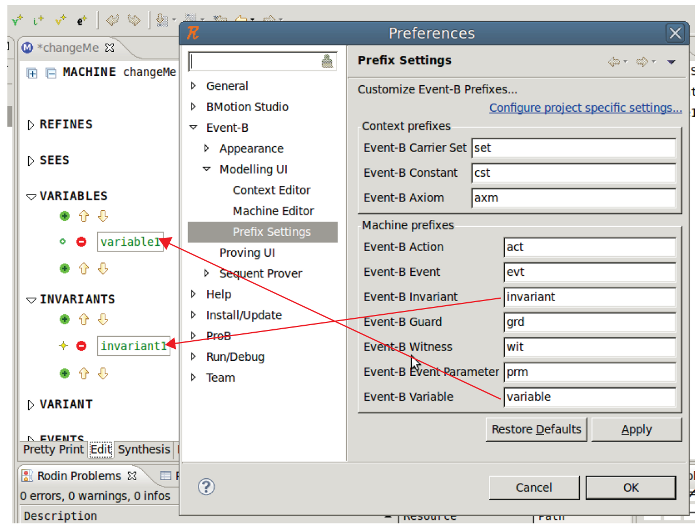Switch to the Pretty Print tab

pos(53,450)
